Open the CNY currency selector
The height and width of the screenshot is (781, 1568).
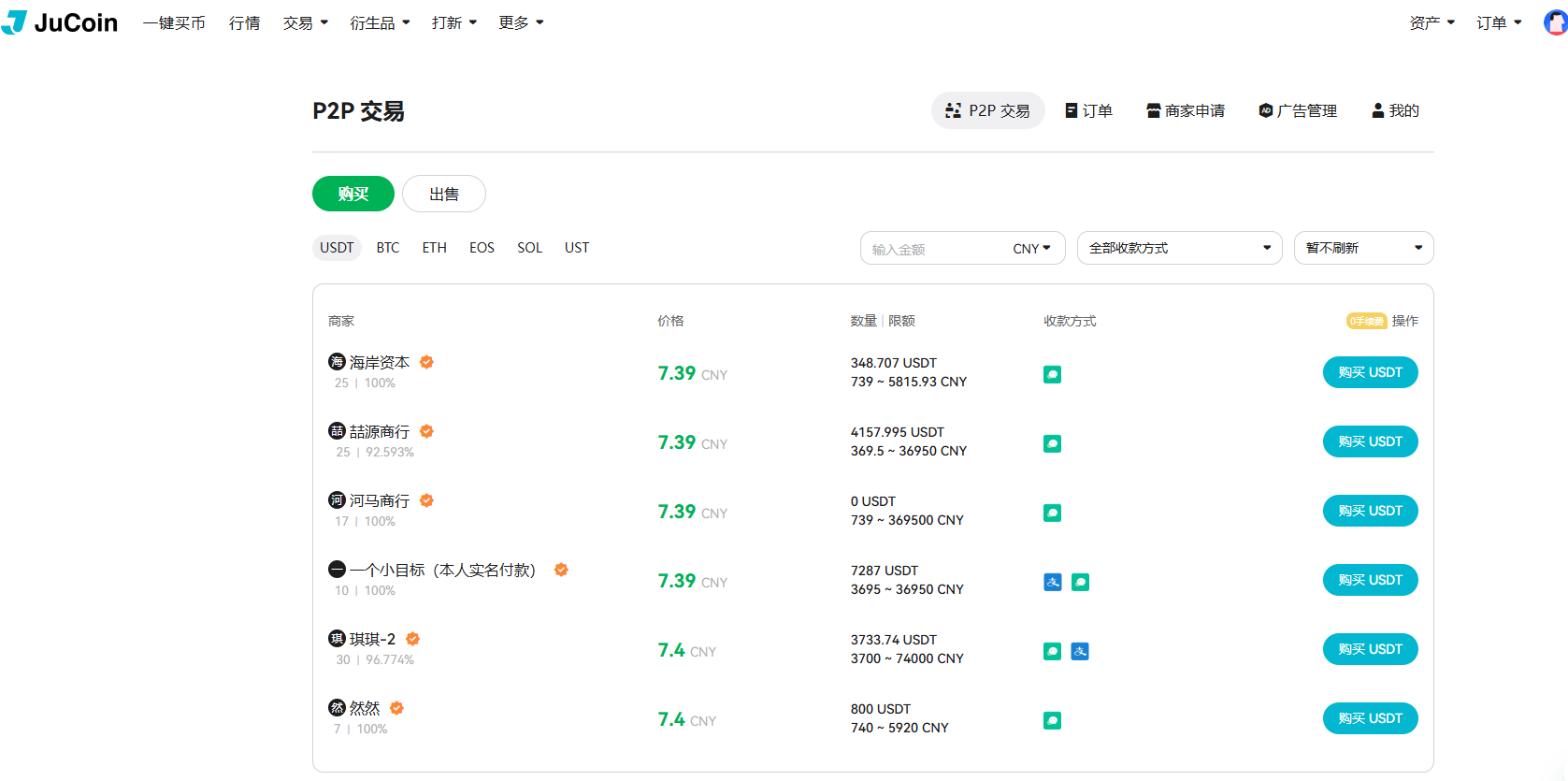(1031, 249)
